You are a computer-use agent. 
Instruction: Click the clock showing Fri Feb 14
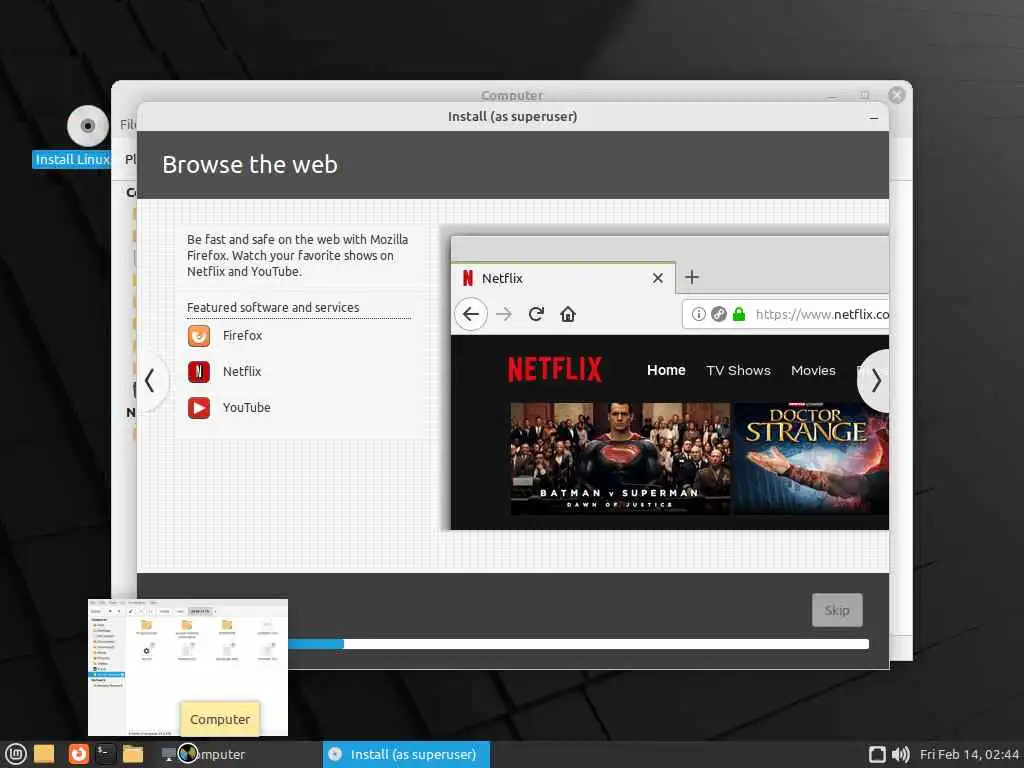(969, 754)
